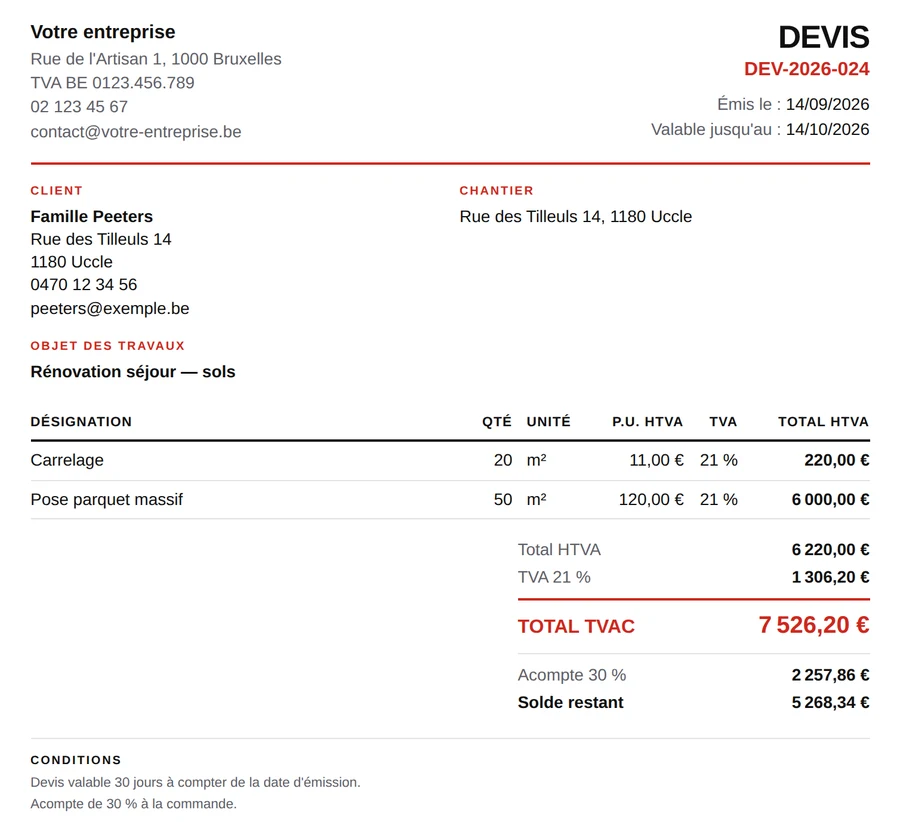Click the Carrelage line total '220,00 €'
This screenshot has width=900, height=822.
click(837, 460)
